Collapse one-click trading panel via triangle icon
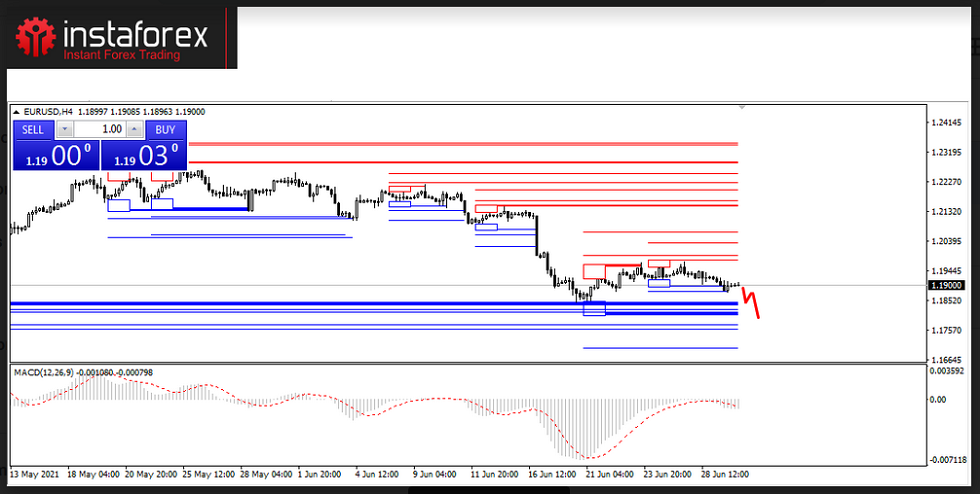 [x=16, y=112]
